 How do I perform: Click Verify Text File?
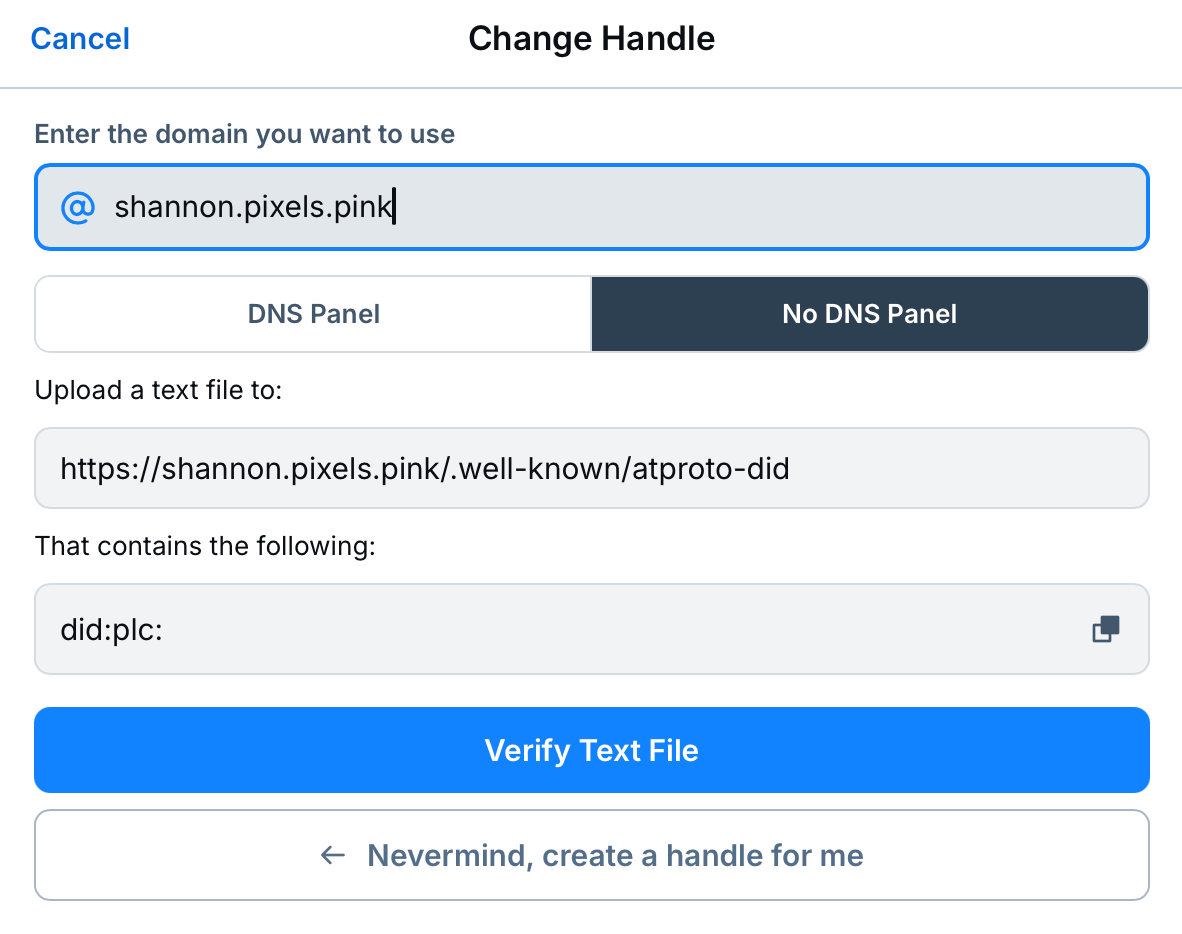click(x=591, y=750)
